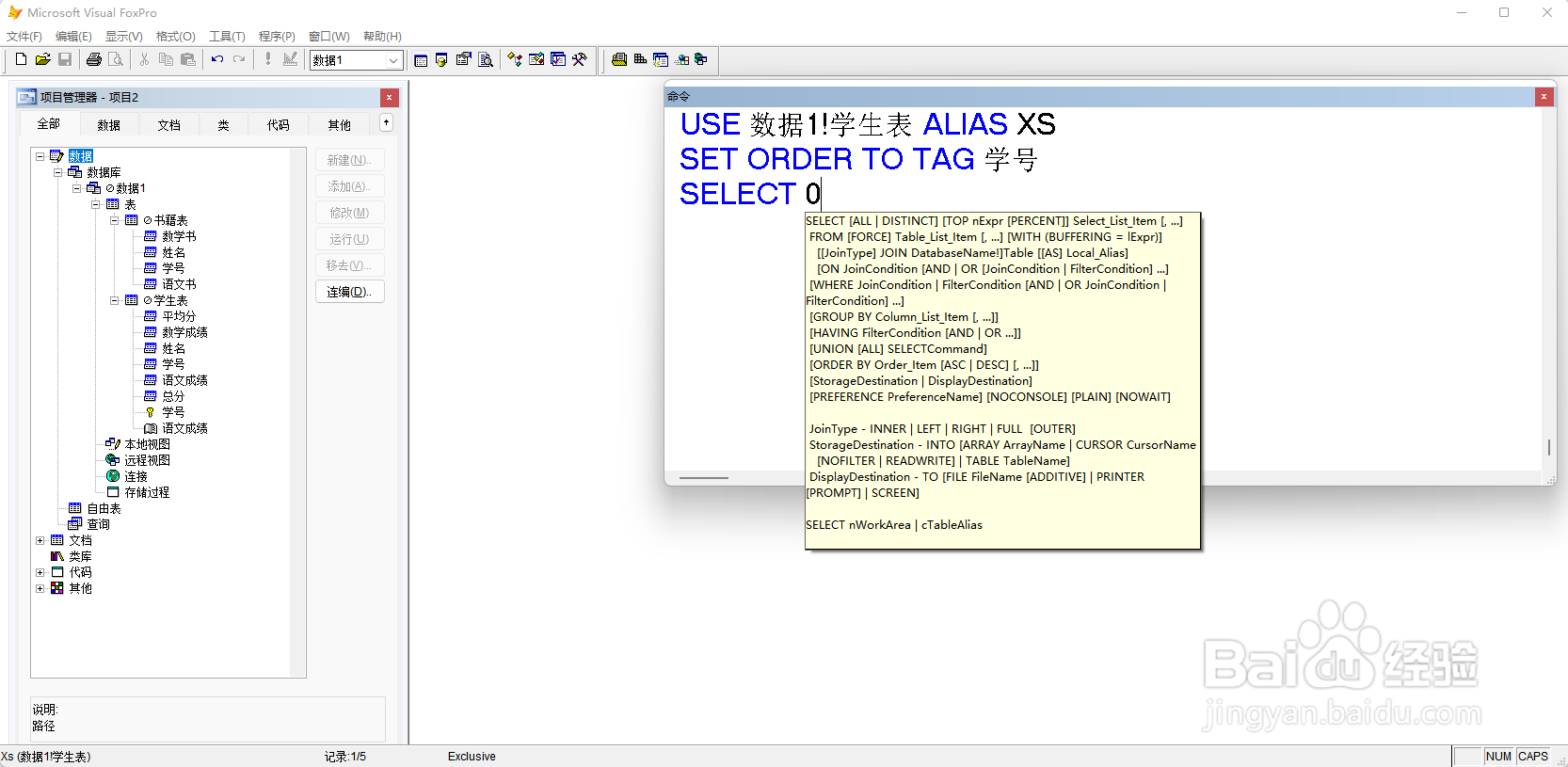Collapse the 书籍表 table node
The image size is (1568, 767).
pos(114,220)
